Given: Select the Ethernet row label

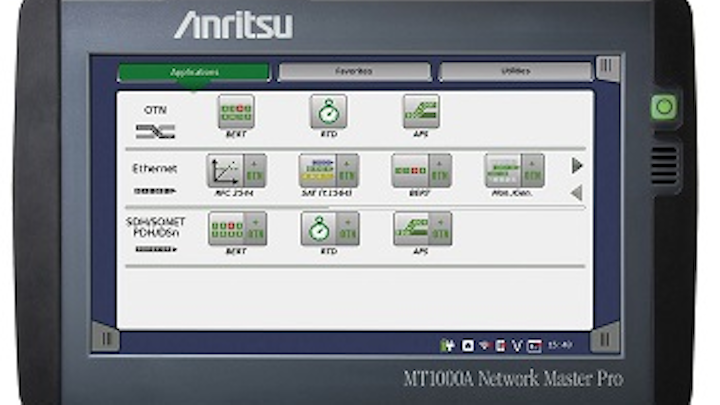Looking at the screenshot, I should click(x=155, y=169).
